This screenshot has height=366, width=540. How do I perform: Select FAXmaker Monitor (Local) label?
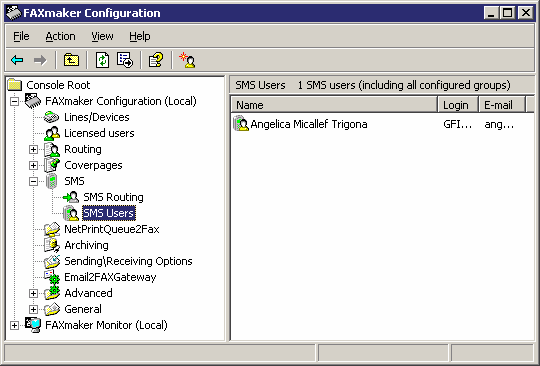point(106,325)
